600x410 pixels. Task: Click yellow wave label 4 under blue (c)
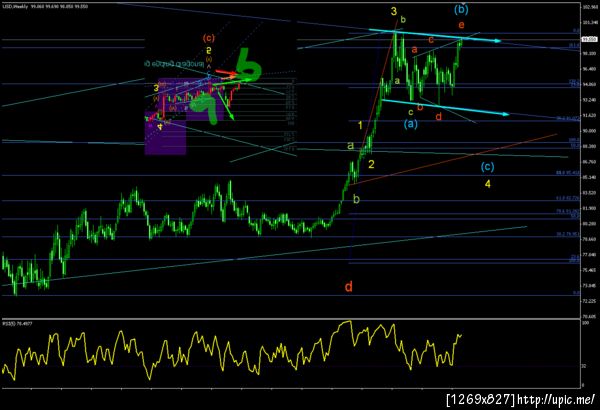488,184
